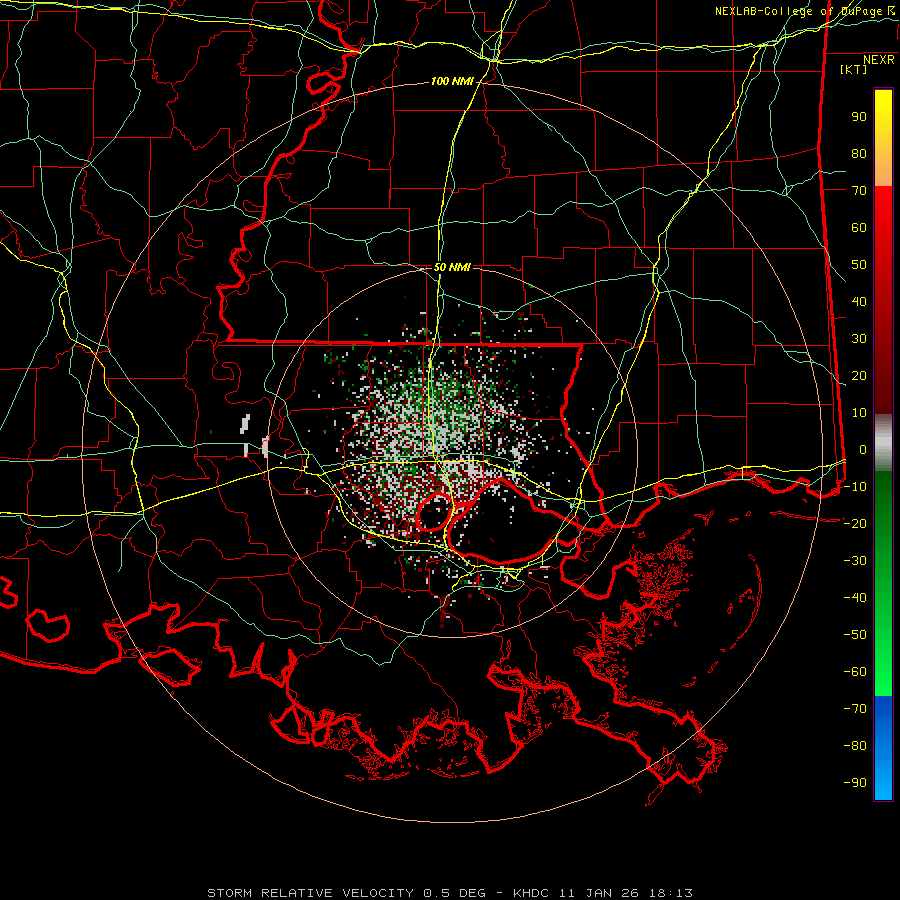Click the 90 value on velocity scale

(859, 117)
